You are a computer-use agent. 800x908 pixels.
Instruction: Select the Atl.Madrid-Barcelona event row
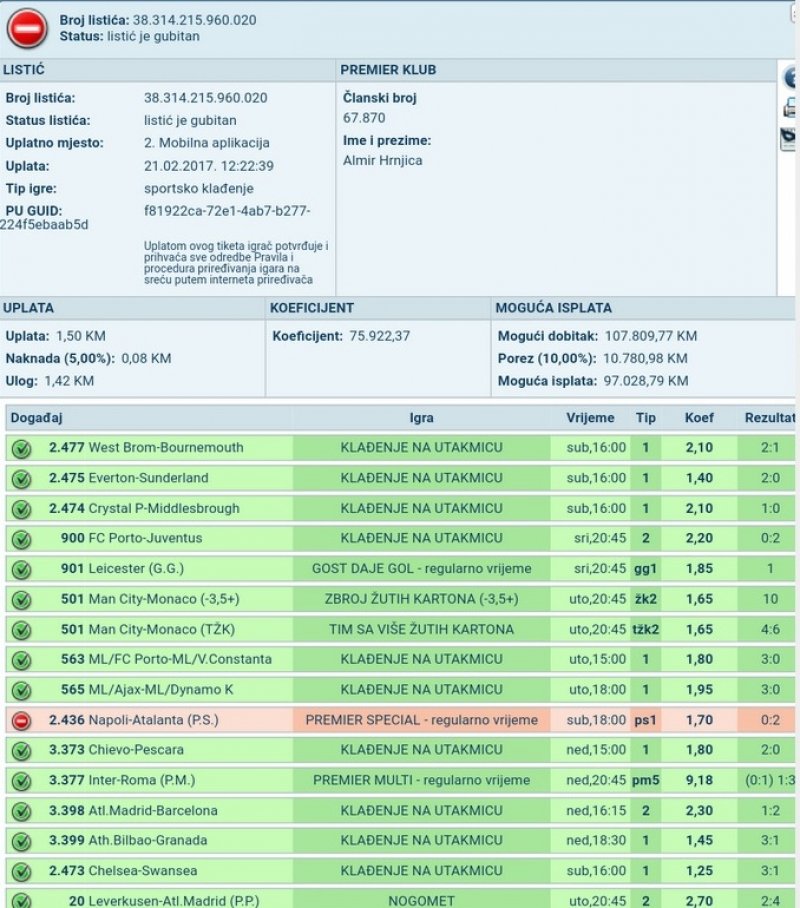[x=153, y=811]
